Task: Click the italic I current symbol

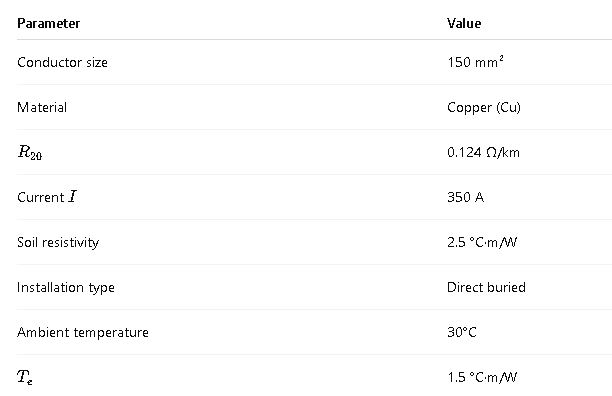Action: 73,196
